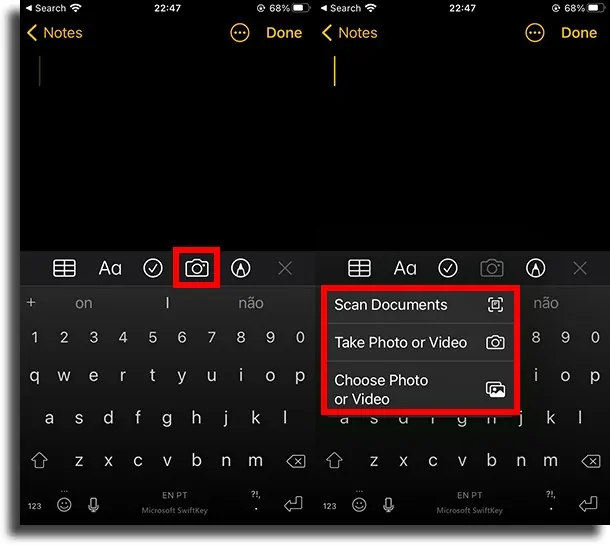
Task: Tap backspace key on right keyboard
Action: (x=591, y=461)
